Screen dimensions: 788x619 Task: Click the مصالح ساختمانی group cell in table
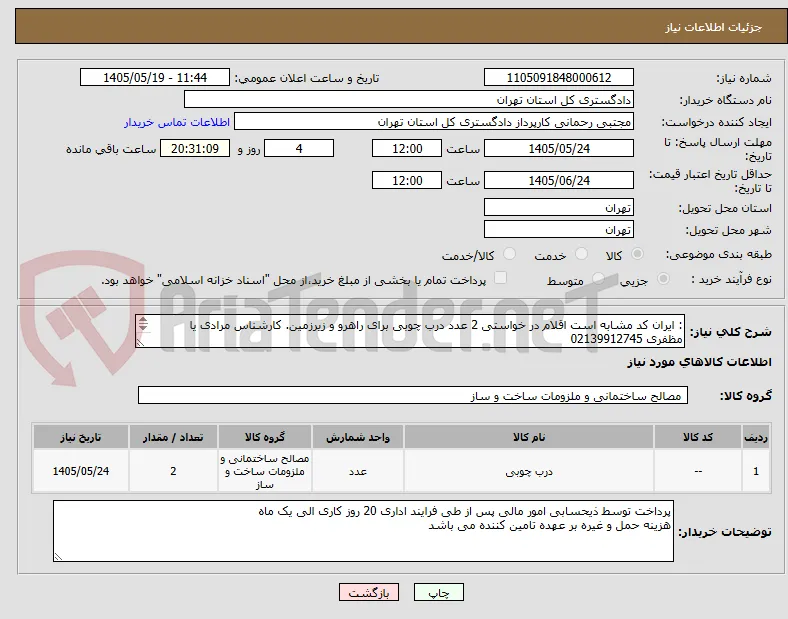click(265, 471)
